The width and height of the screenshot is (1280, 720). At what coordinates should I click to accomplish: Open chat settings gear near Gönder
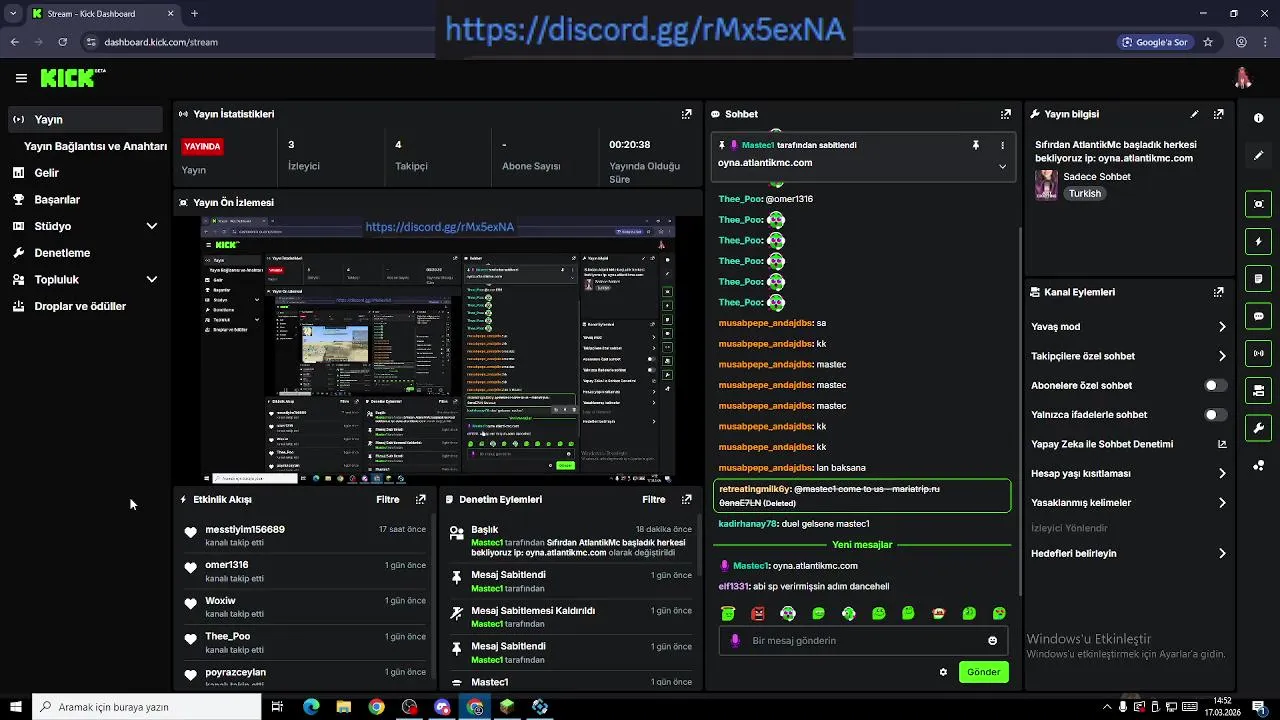pos(943,672)
